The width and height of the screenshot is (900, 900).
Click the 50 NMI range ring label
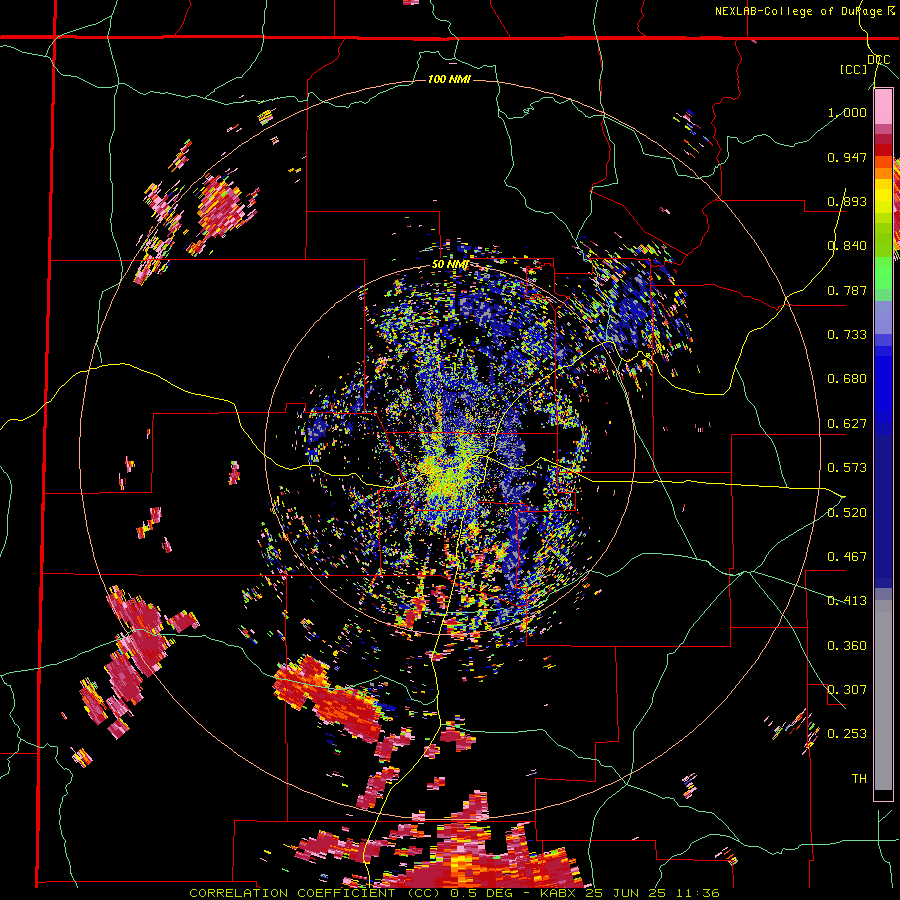451,265
